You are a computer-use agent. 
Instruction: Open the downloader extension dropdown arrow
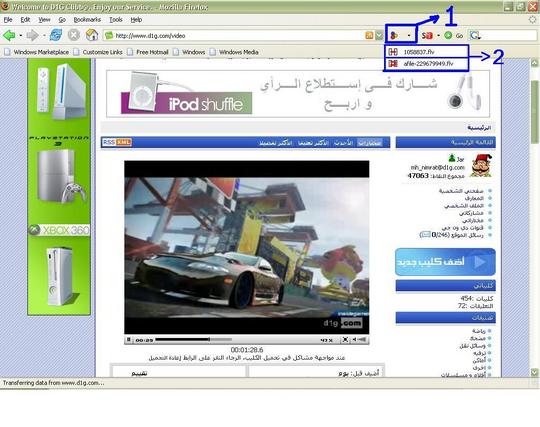point(409,35)
